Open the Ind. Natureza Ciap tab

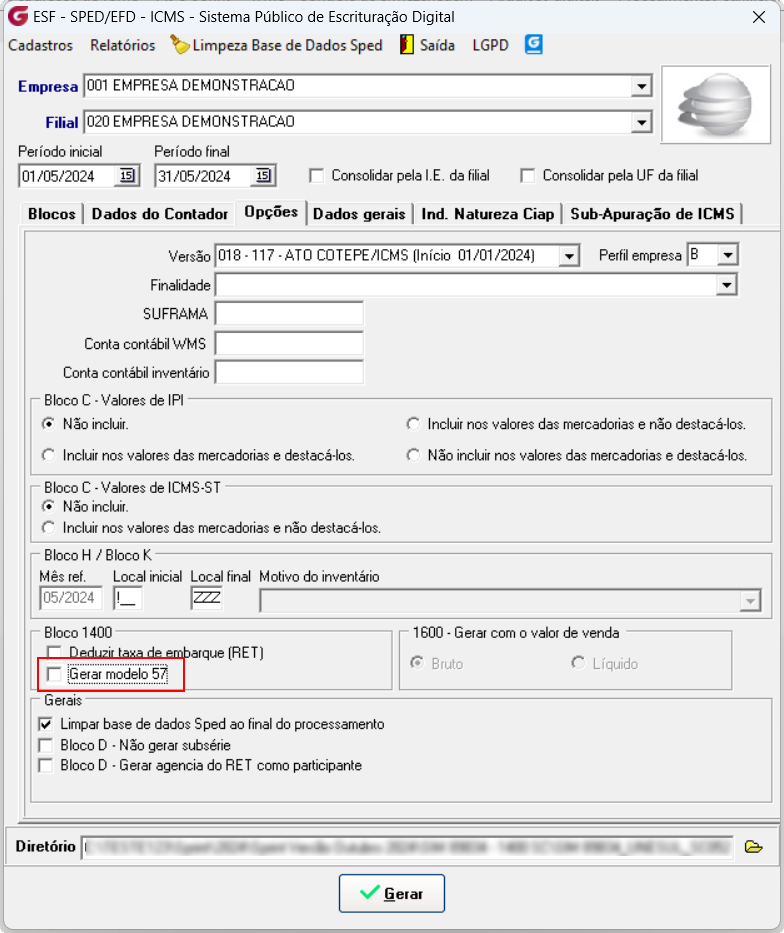488,214
